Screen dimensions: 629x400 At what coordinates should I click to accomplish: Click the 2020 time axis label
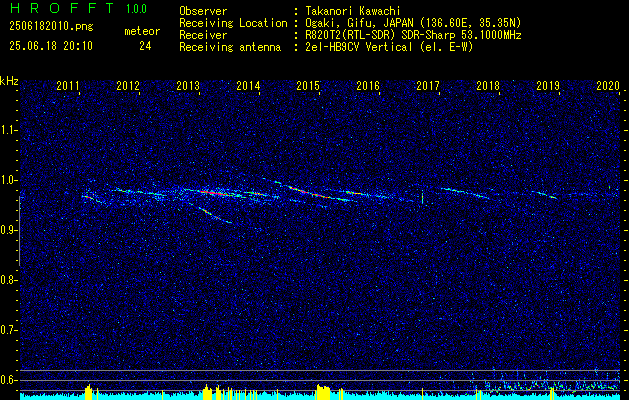click(608, 85)
